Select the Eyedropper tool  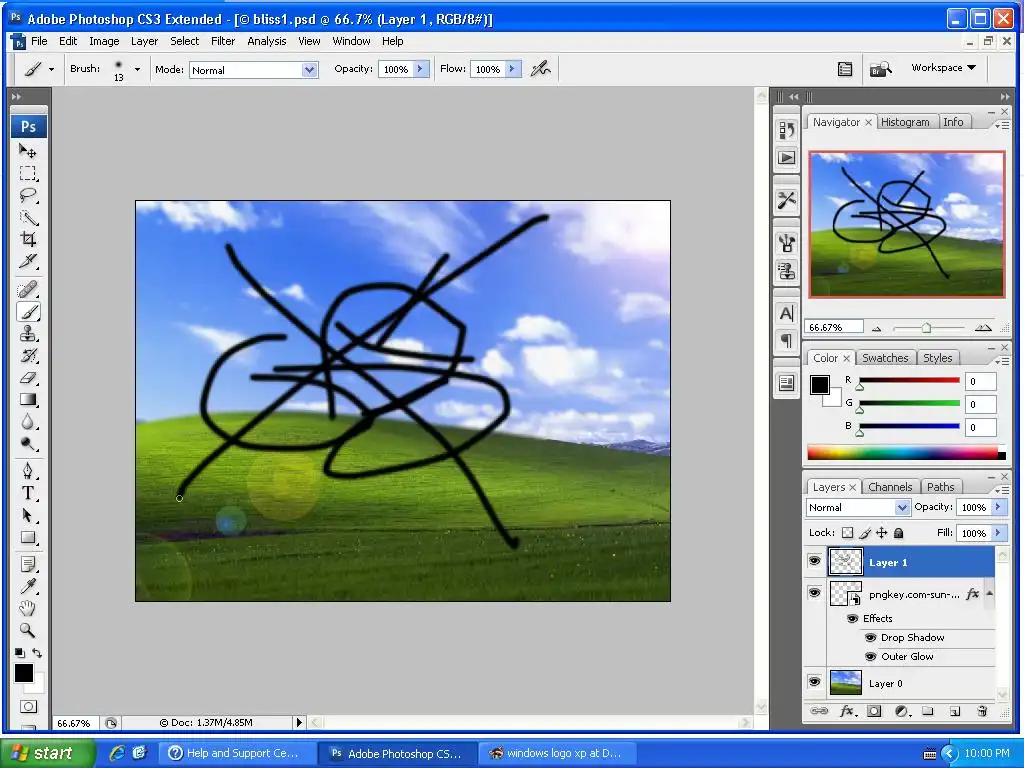point(27,586)
